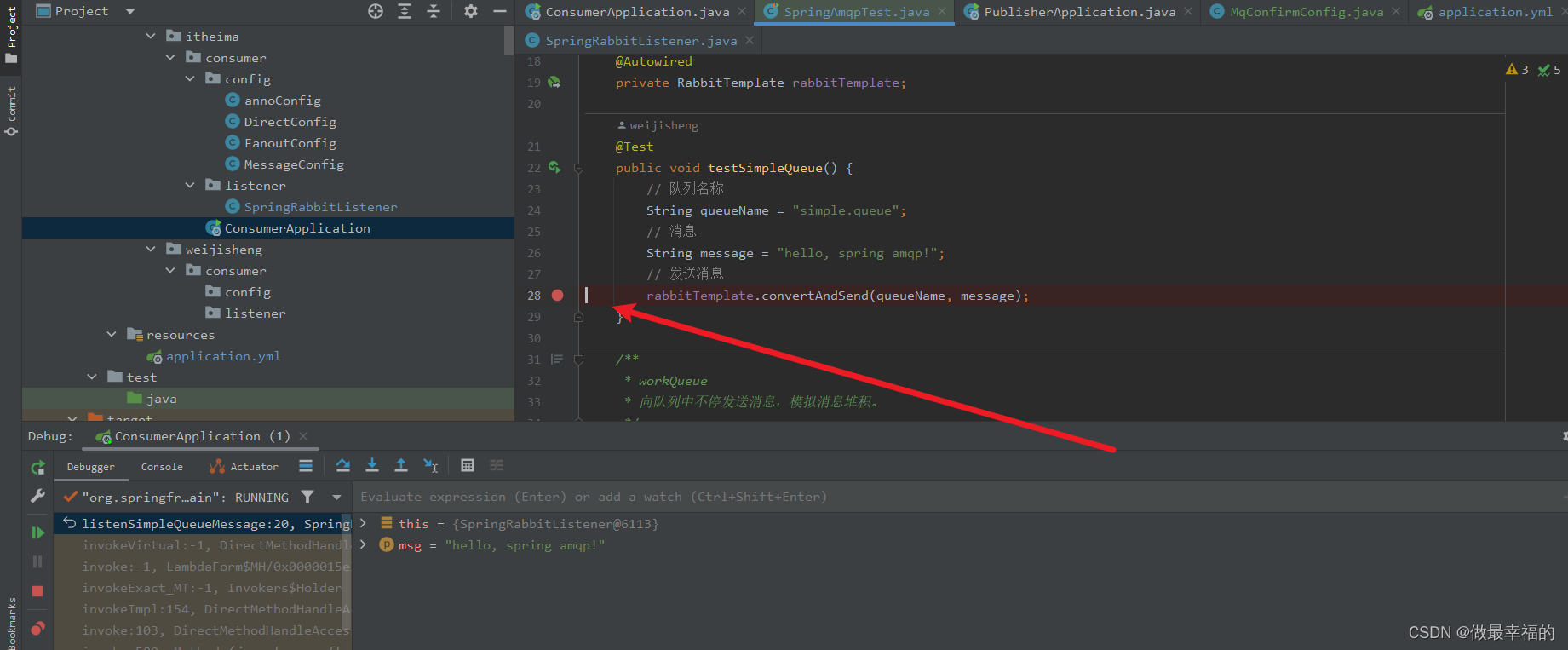This screenshot has height=650, width=1568.
Task: Open the Project view dropdown
Action: tap(130, 11)
